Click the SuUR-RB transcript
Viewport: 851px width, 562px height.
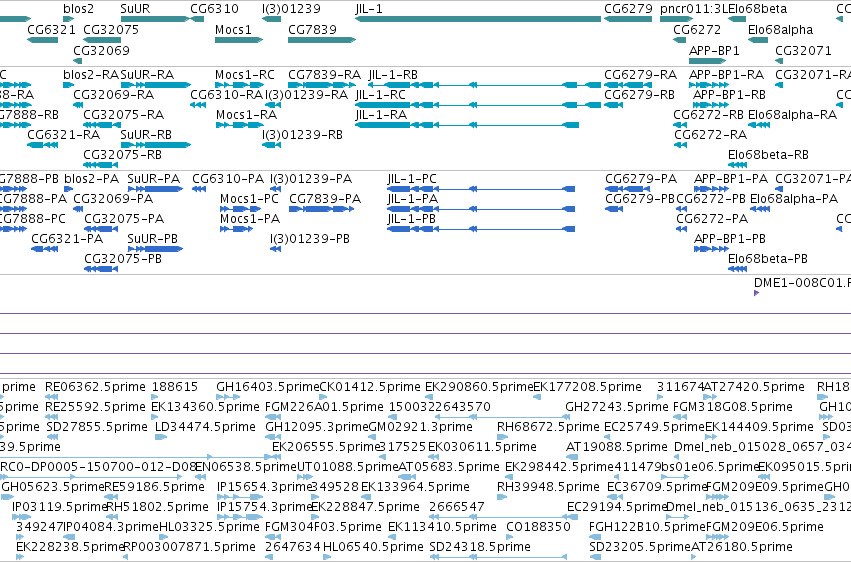(156, 145)
